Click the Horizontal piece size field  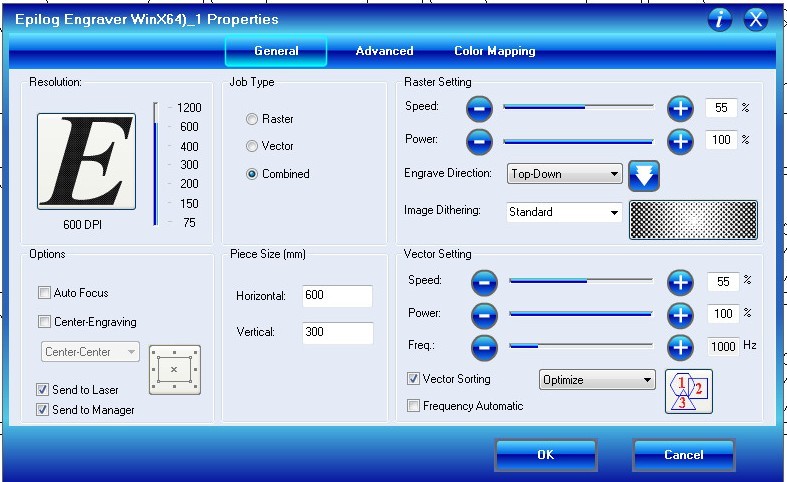[x=337, y=296]
